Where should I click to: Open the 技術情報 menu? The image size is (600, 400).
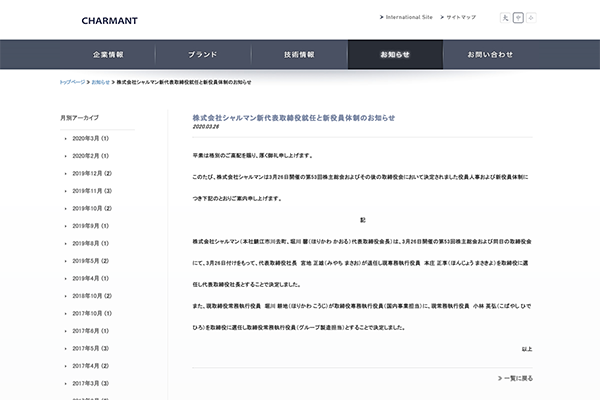click(299, 54)
